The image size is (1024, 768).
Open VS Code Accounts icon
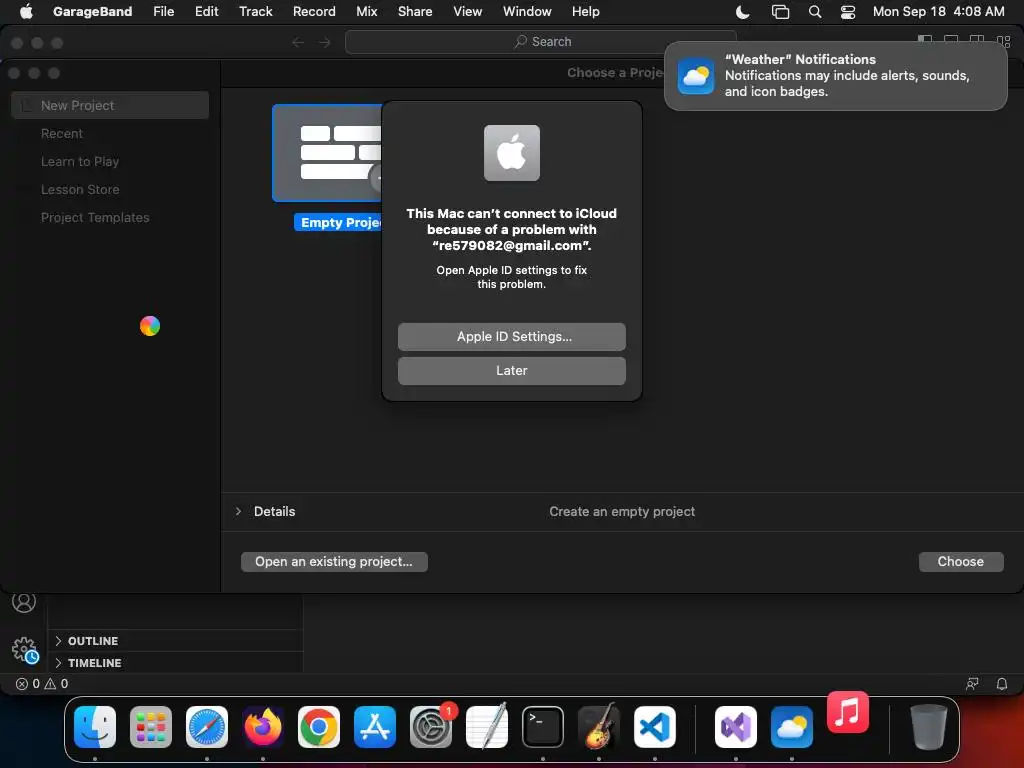tap(24, 602)
